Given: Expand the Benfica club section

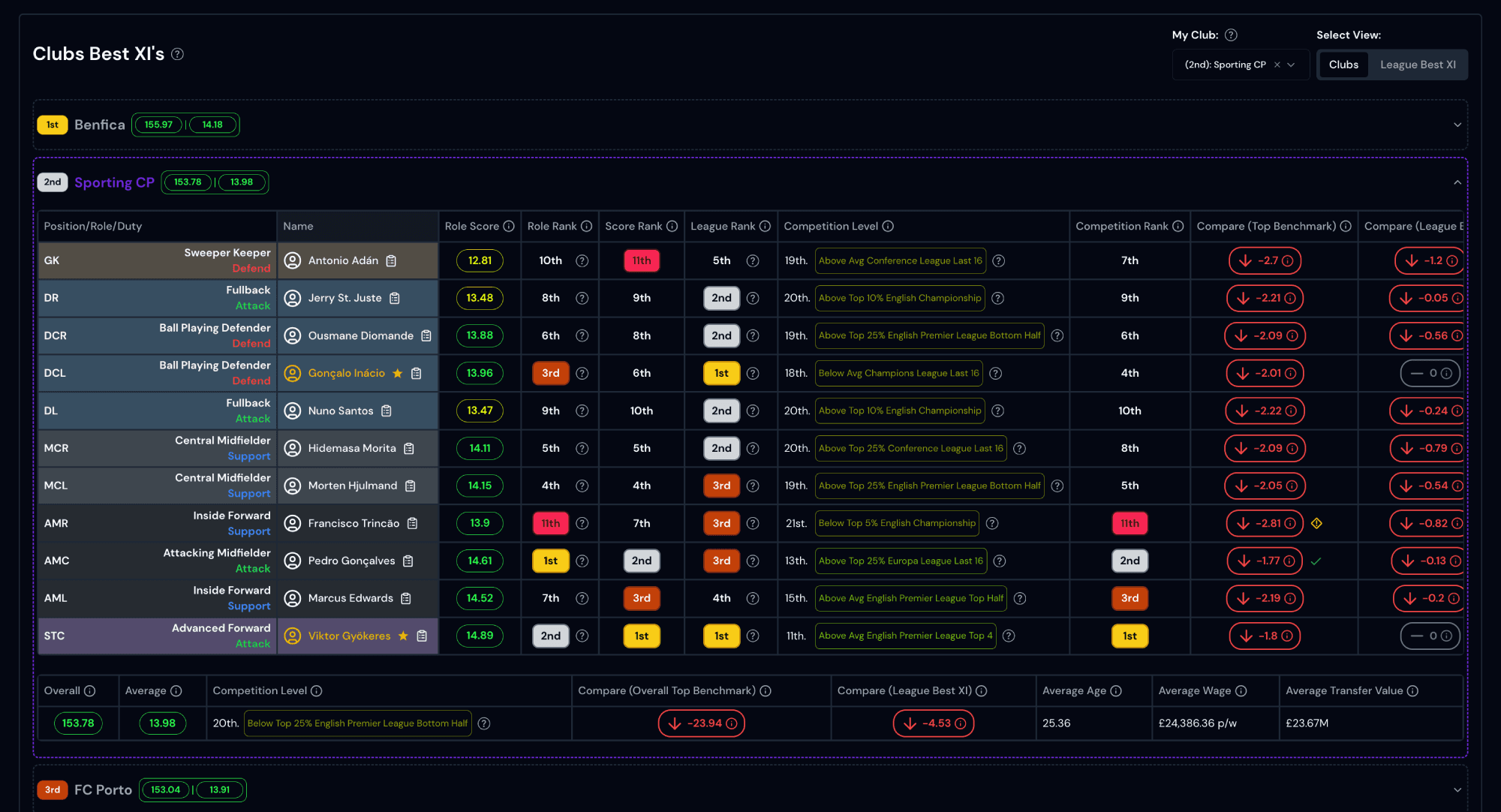Looking at the screenshot, I should 1457,125.
